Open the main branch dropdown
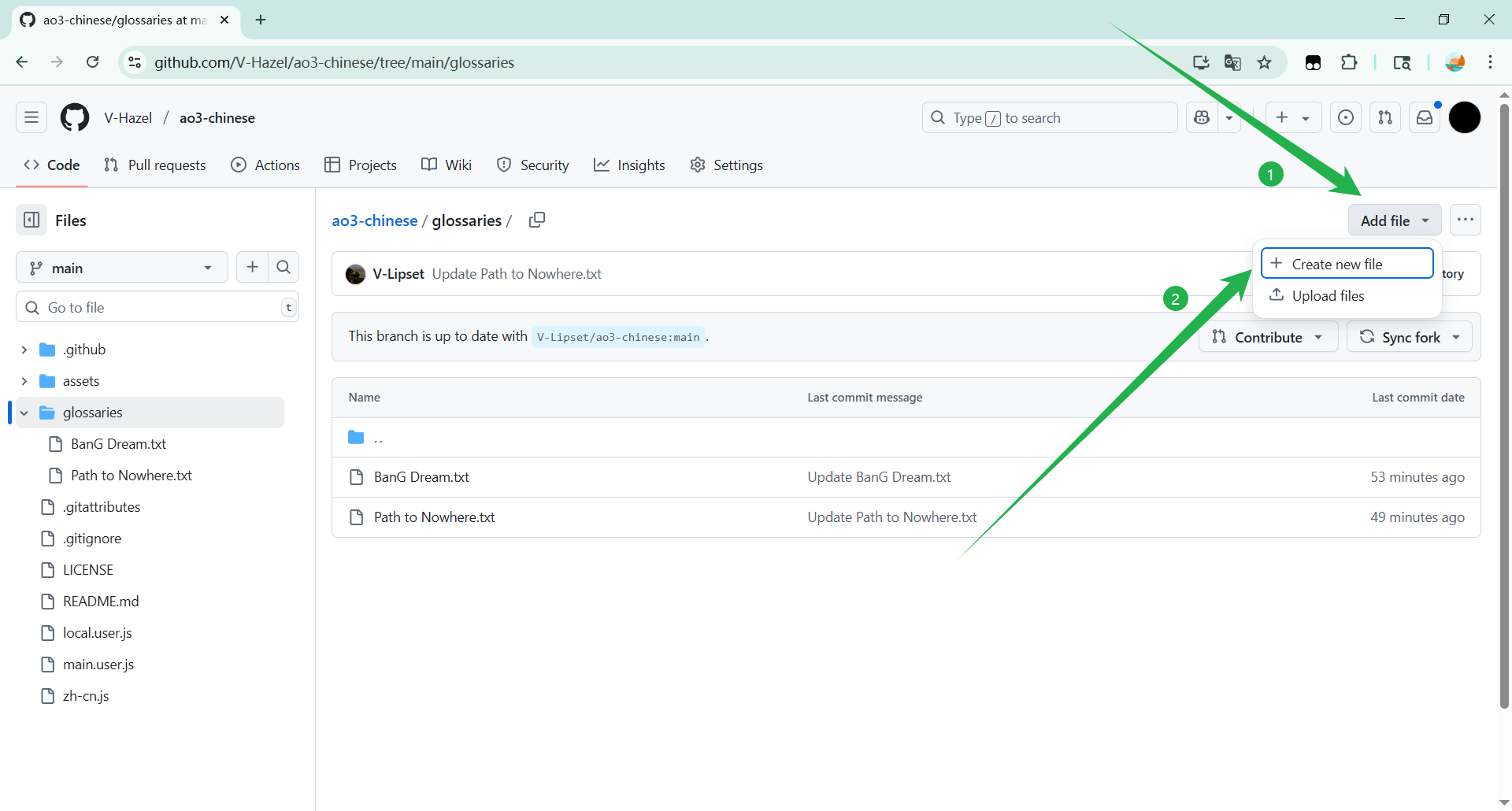1512x811 pixels. (x=121, y=268)
